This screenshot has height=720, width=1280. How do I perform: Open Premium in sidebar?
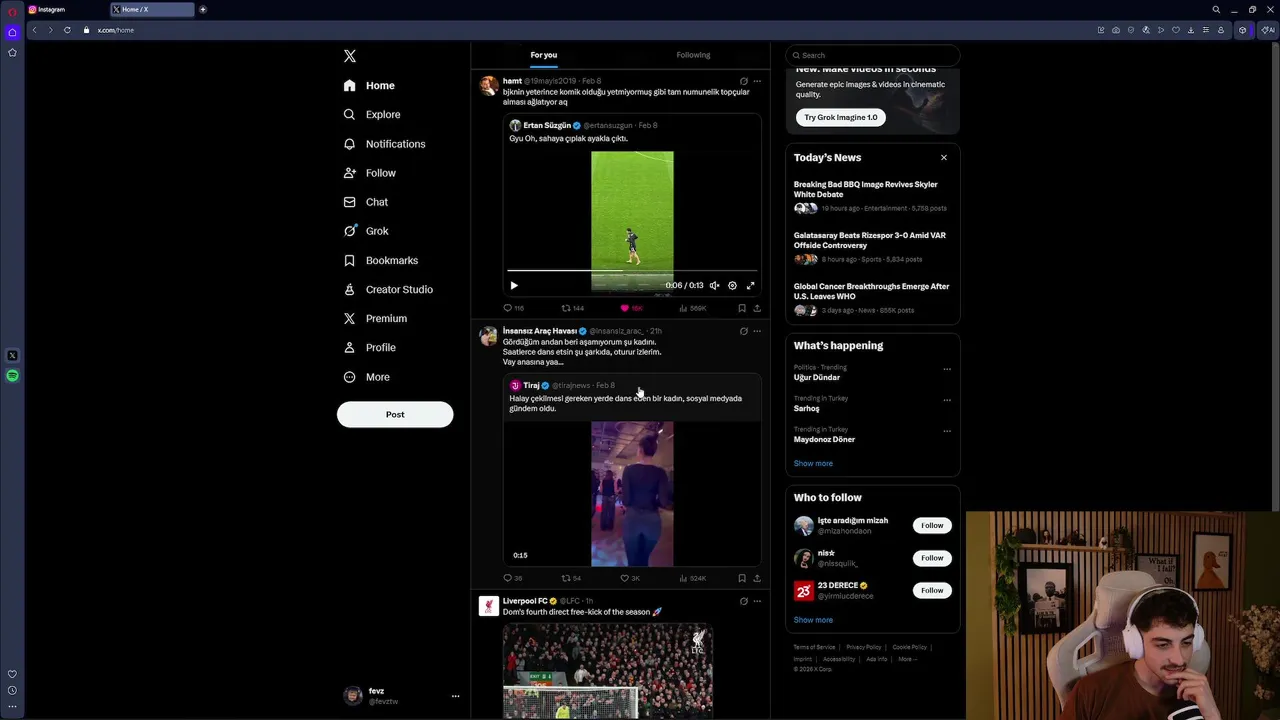[375, 318]
